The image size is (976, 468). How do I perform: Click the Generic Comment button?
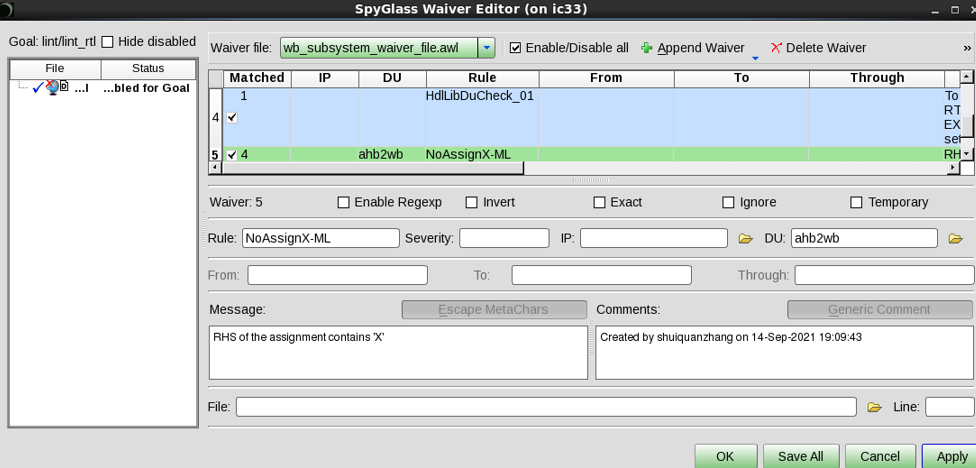pos(879,309)
